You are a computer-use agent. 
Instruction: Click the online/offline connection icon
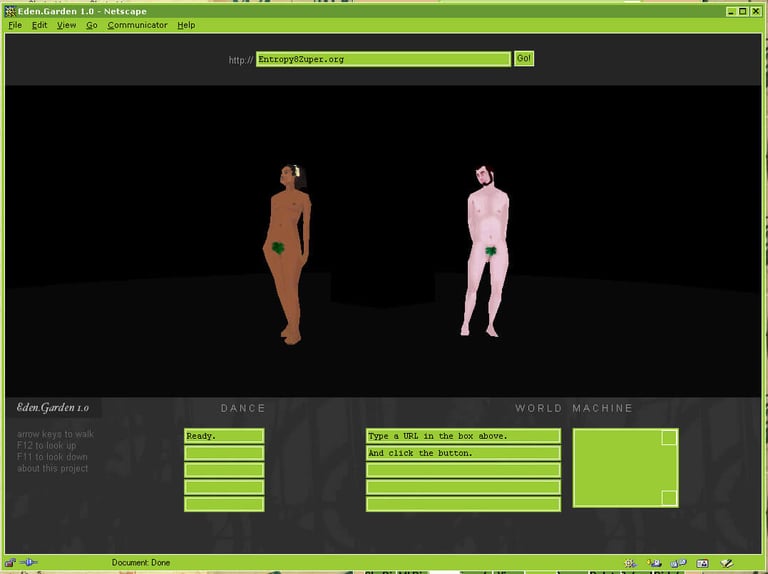click(28, 562)
